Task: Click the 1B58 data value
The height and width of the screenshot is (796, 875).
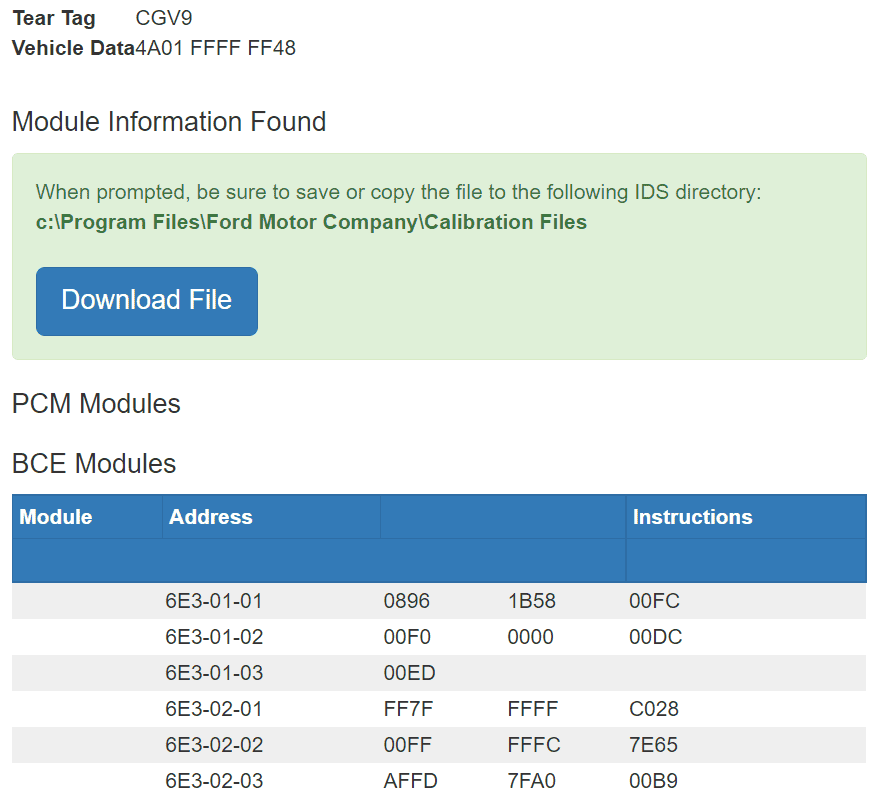Action: tap(531, 601)
